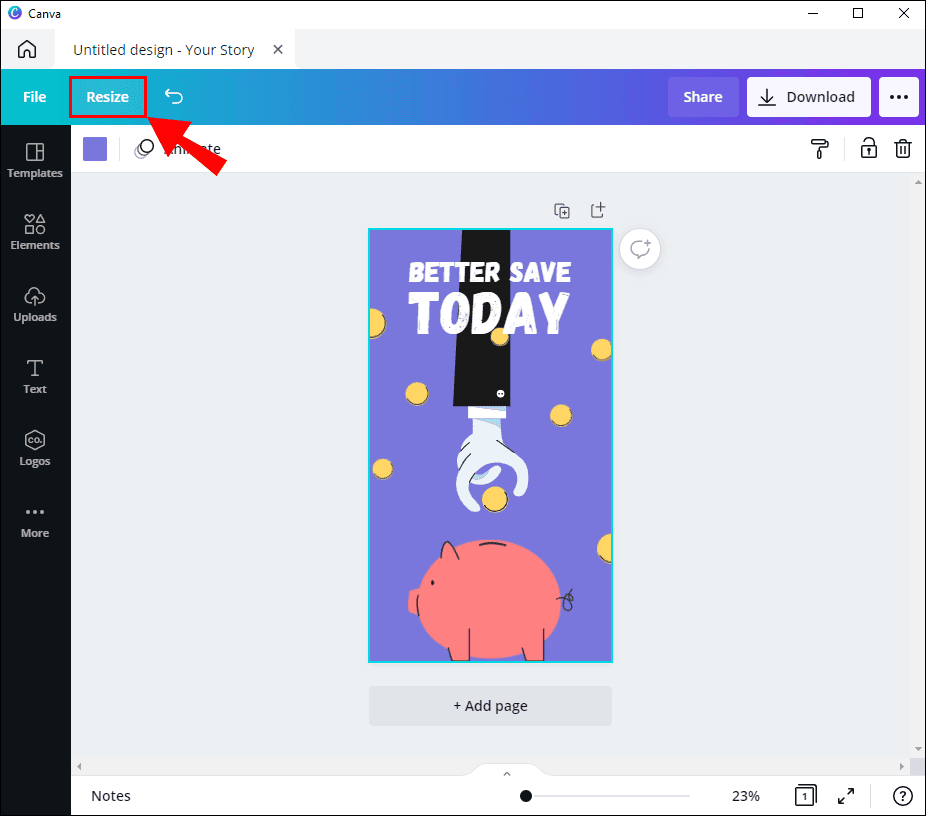The image size is (926, 816).
Task: Select the paint roller copy style tool
Action: (820, 148)
